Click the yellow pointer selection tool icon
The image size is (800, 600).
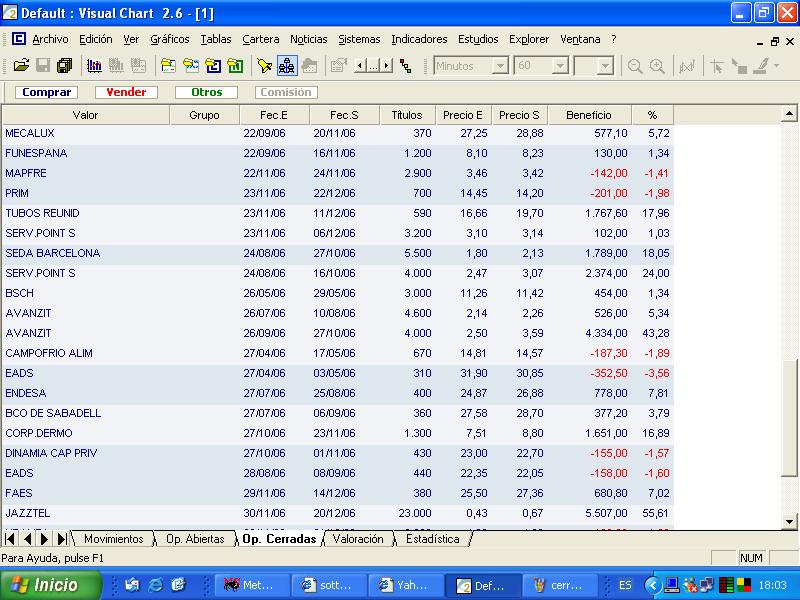click(x=264, y=66)
